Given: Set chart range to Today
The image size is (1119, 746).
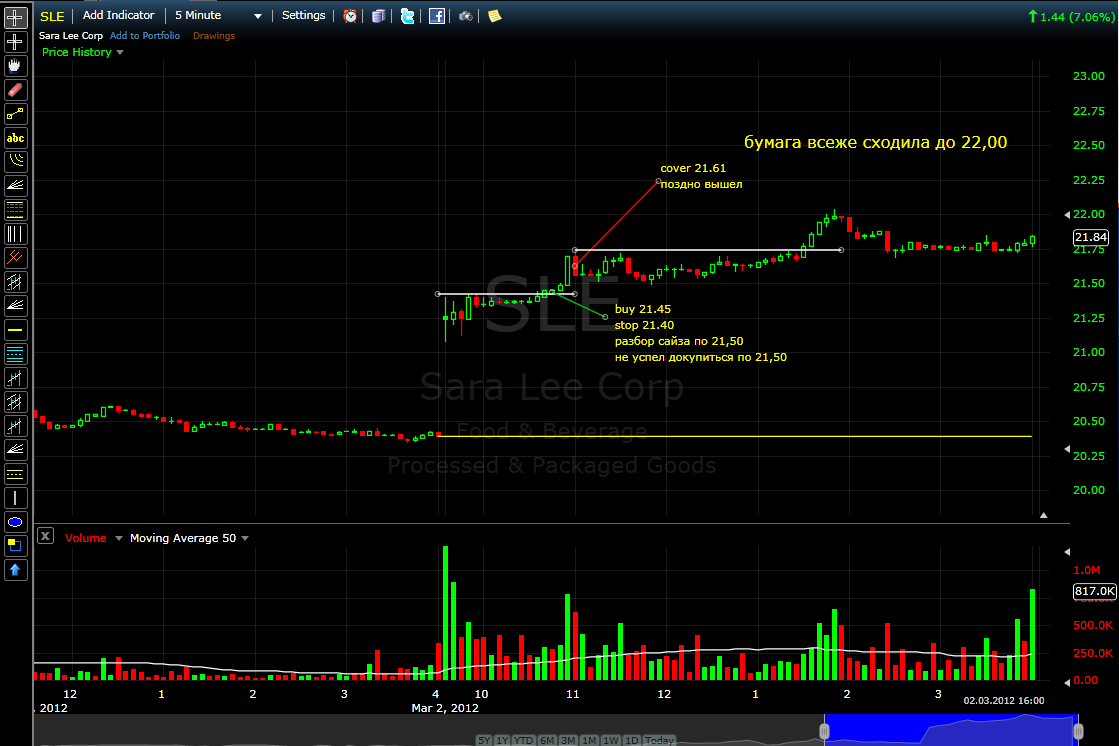Looking at the screenshot, I should (659, 740).
